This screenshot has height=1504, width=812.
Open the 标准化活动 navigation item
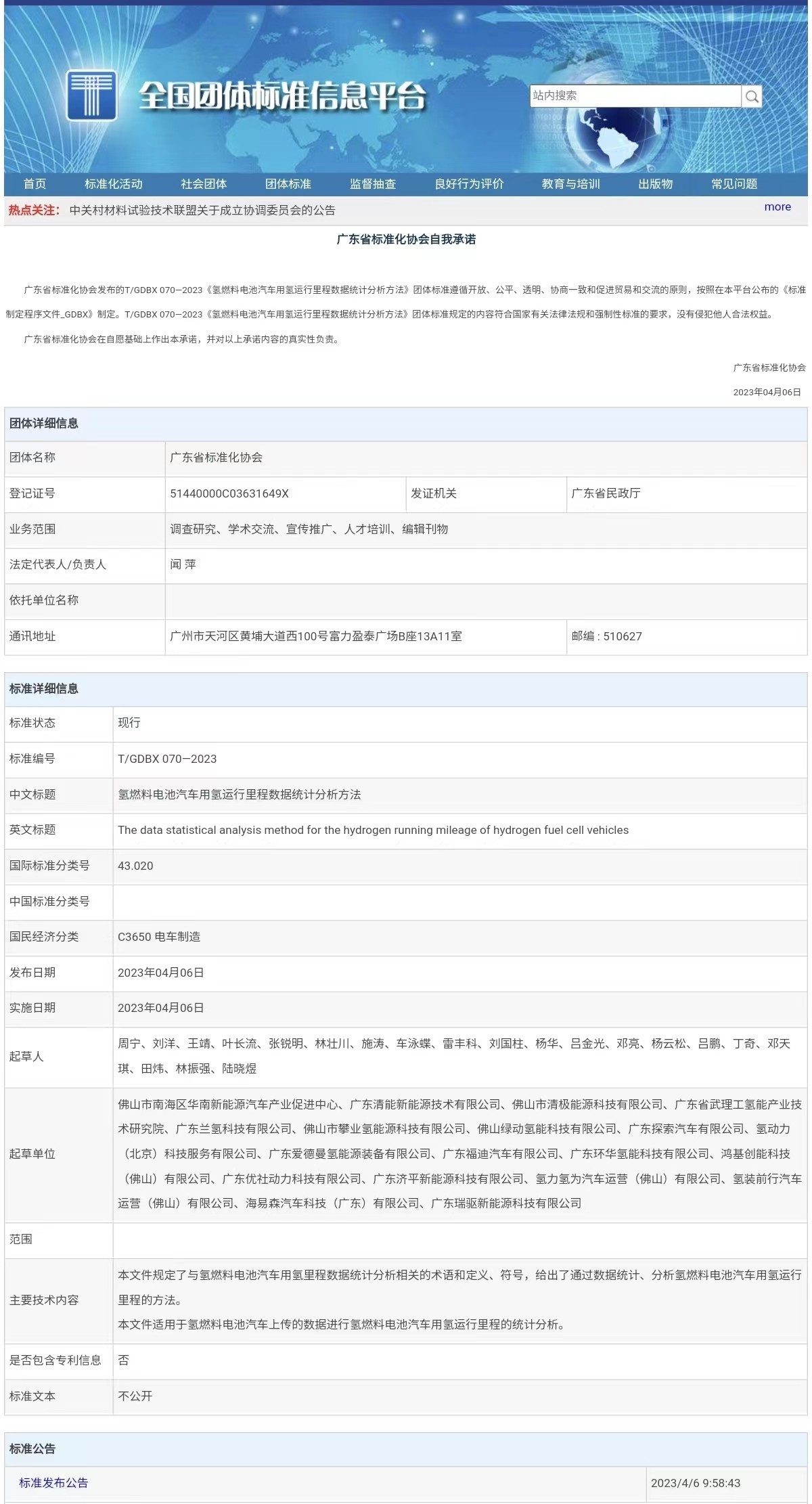114,184
